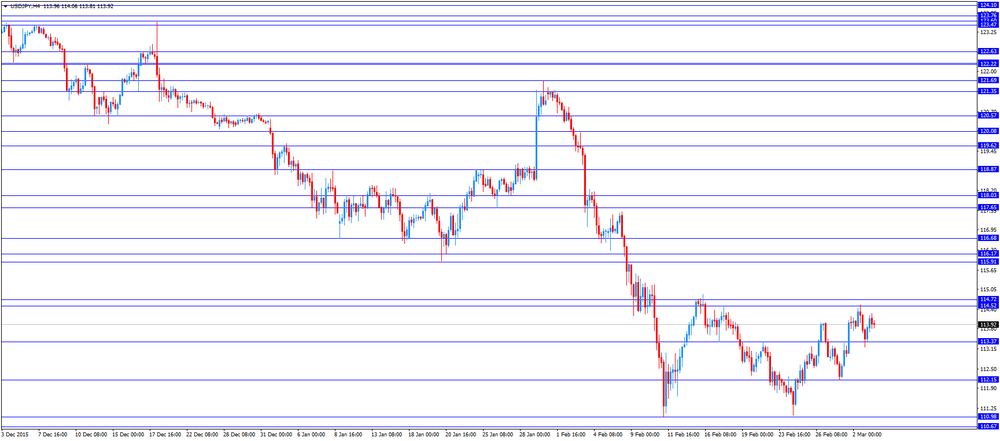1000x441 pixels.
Task: Click the 8 Jan 16:00 time label
Action: pyautogui.click(x=349, y=435)
